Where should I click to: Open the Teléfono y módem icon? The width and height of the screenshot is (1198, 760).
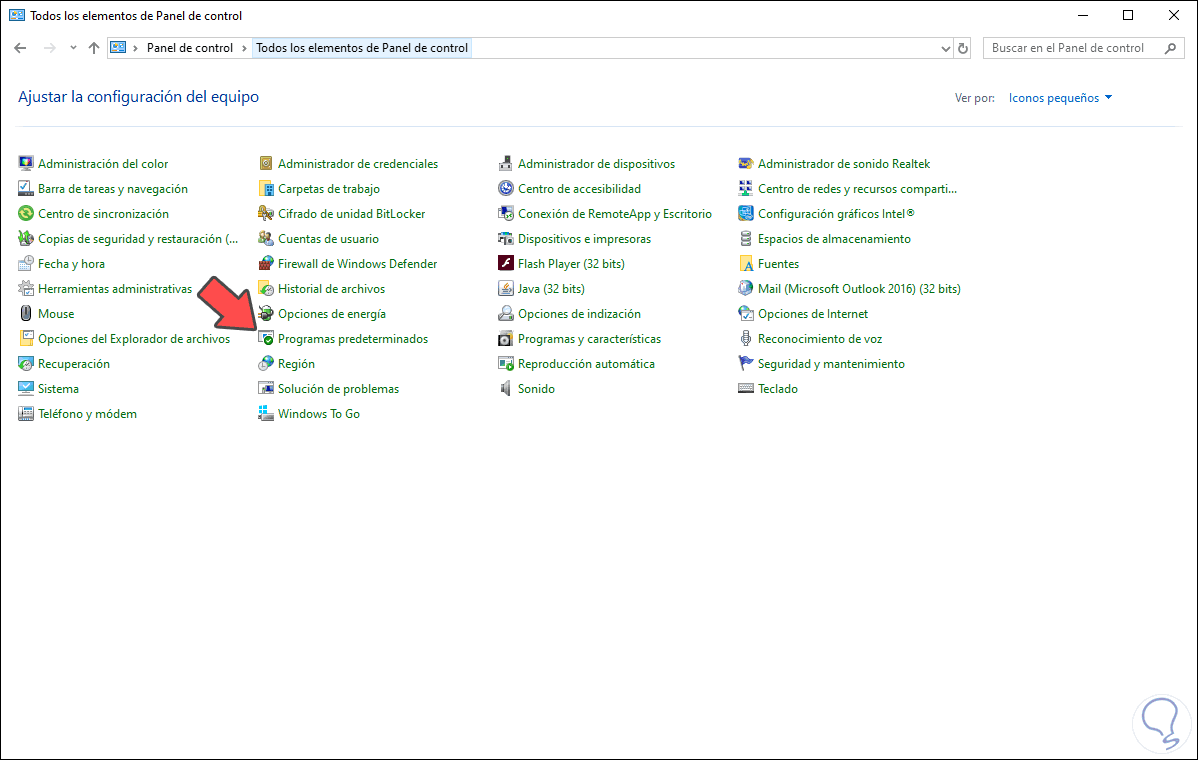tap(26, 414)
